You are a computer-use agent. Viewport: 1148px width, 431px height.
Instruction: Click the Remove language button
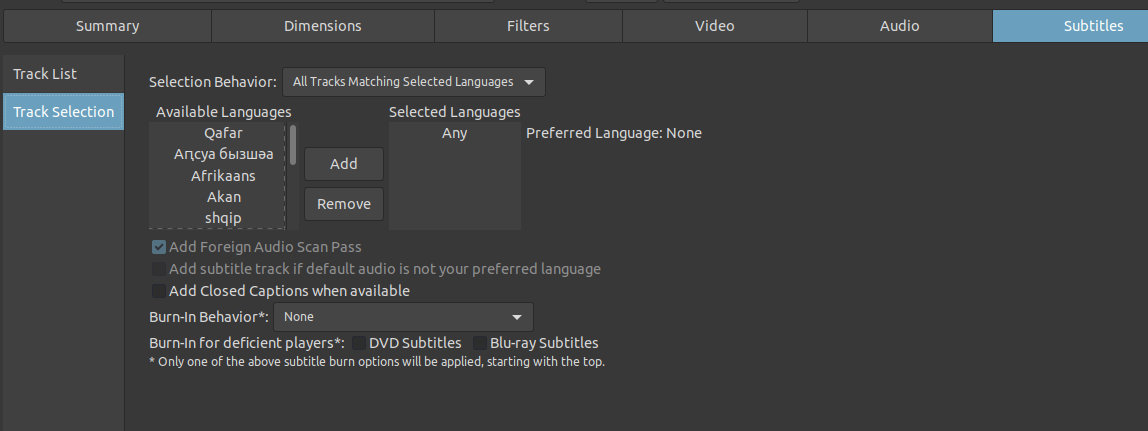click(343, 204)
